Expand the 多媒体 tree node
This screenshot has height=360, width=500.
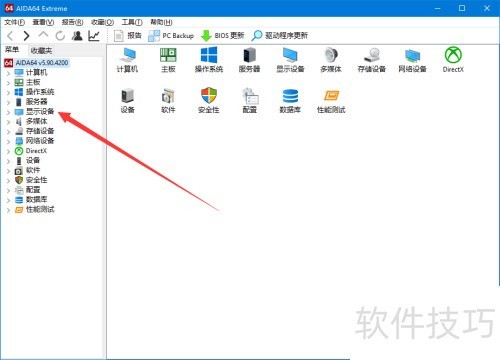pyautogui.click(x=9, y=122)
